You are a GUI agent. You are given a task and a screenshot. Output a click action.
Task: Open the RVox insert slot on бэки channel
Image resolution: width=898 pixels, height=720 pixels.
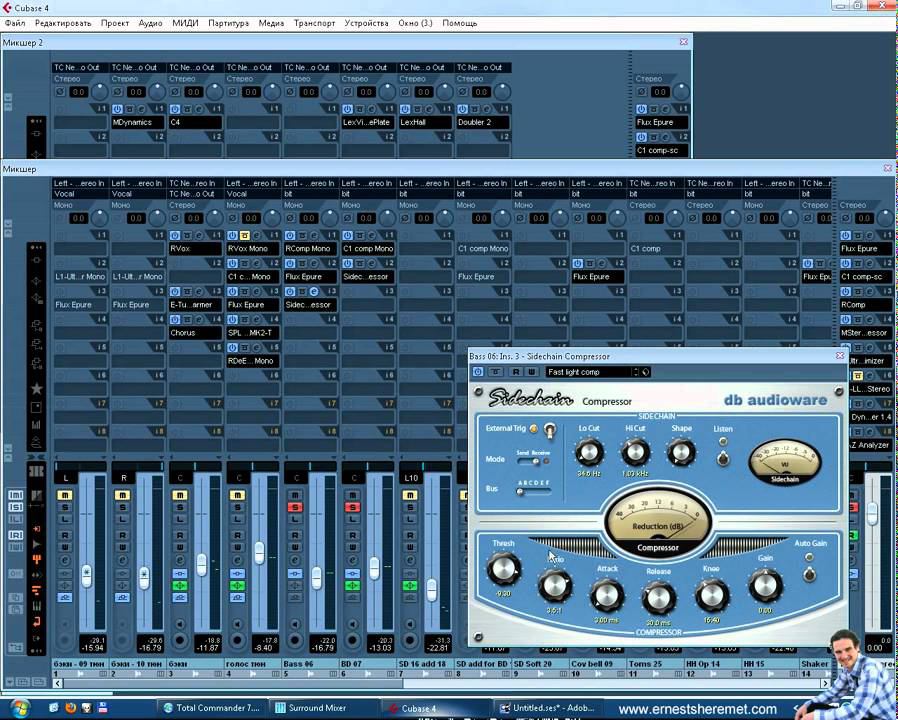click(x=195, y=249)
